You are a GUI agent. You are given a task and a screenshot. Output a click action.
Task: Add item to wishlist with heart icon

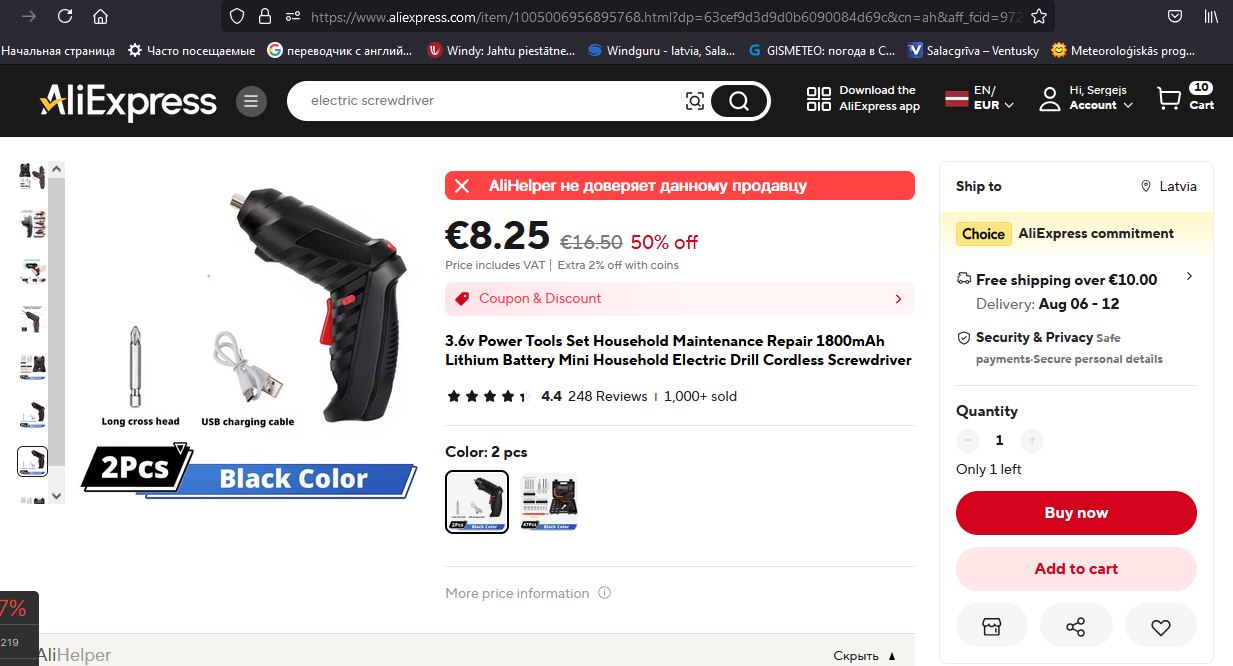1160,627
